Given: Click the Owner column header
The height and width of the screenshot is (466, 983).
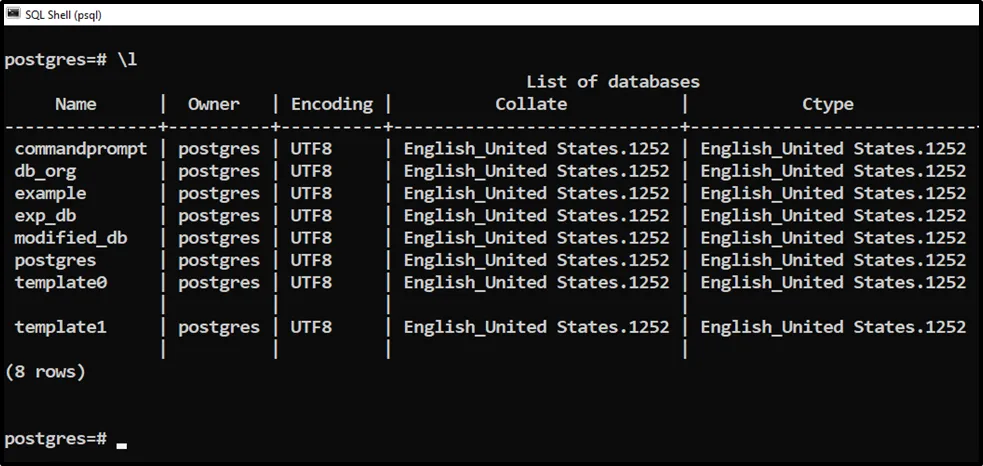Looking at the screenshot, I should [x=214, y=104].
